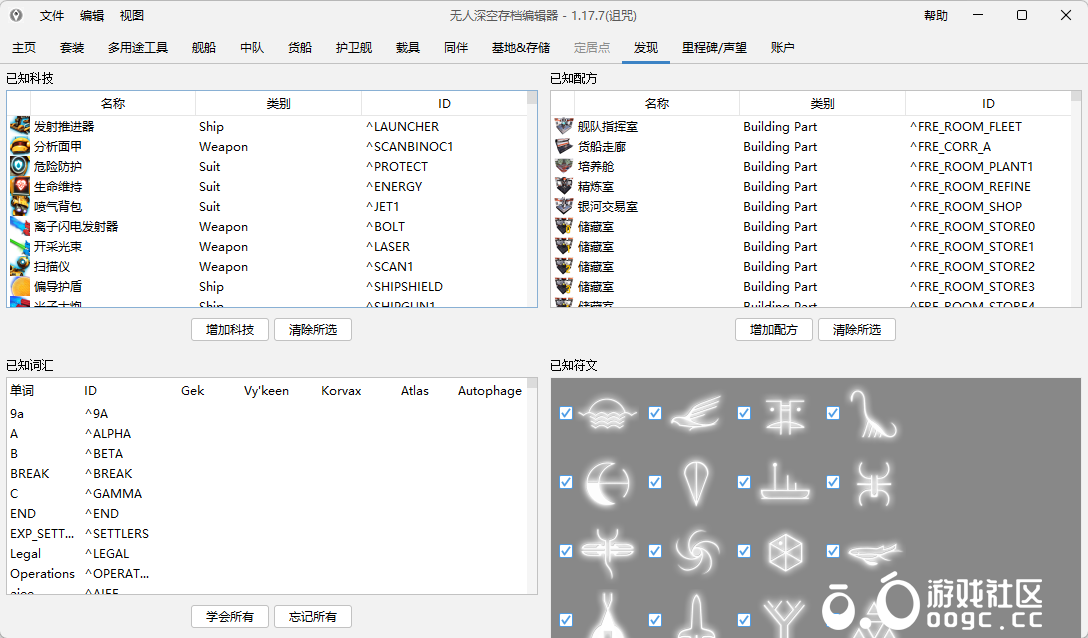The image size is (1088, 638).
Task: Click the 喷气背包 technology icon
Action: pyautogui.click(x=20, y=206)
